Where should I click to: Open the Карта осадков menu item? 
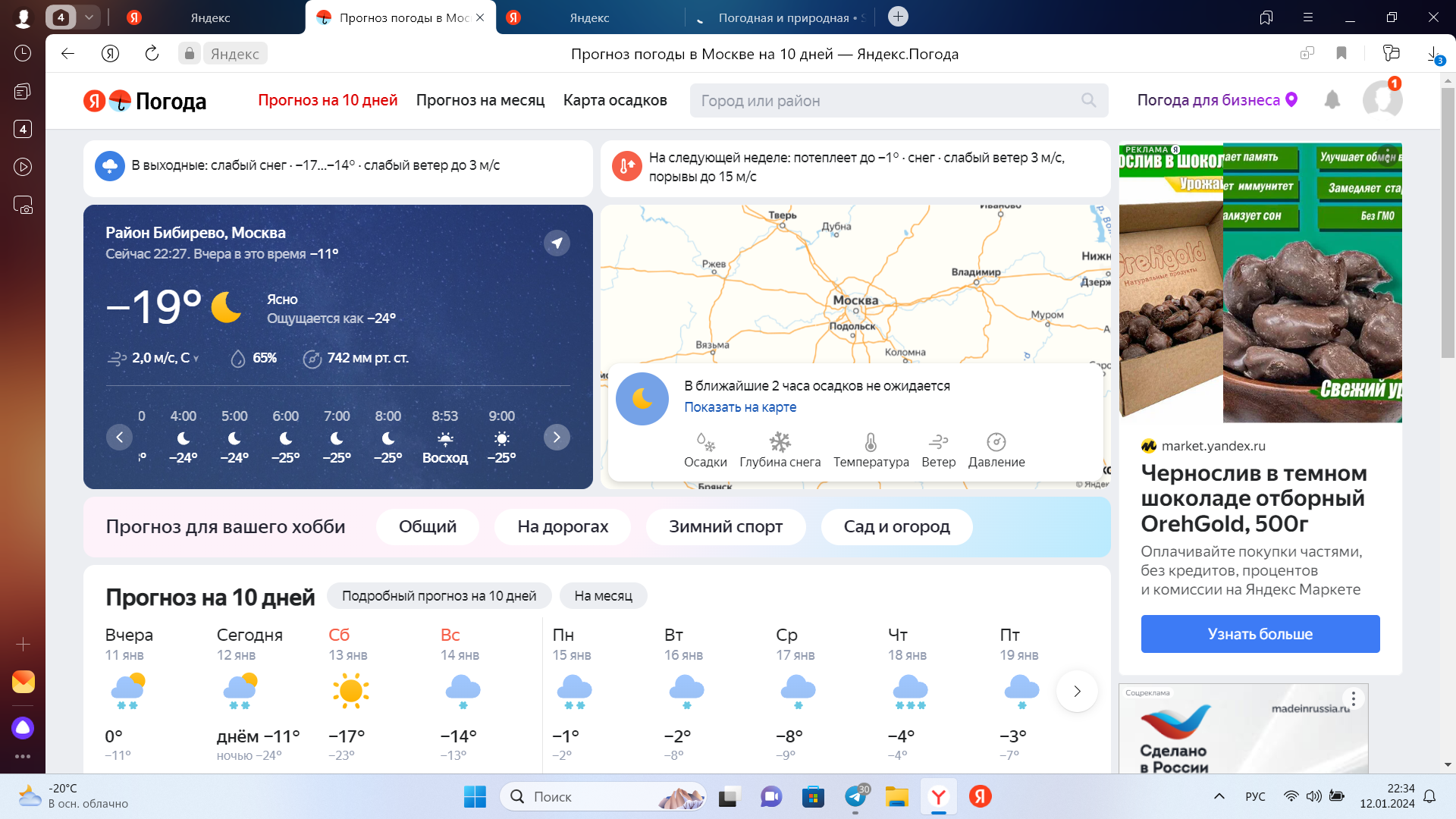tap(614, 100)
